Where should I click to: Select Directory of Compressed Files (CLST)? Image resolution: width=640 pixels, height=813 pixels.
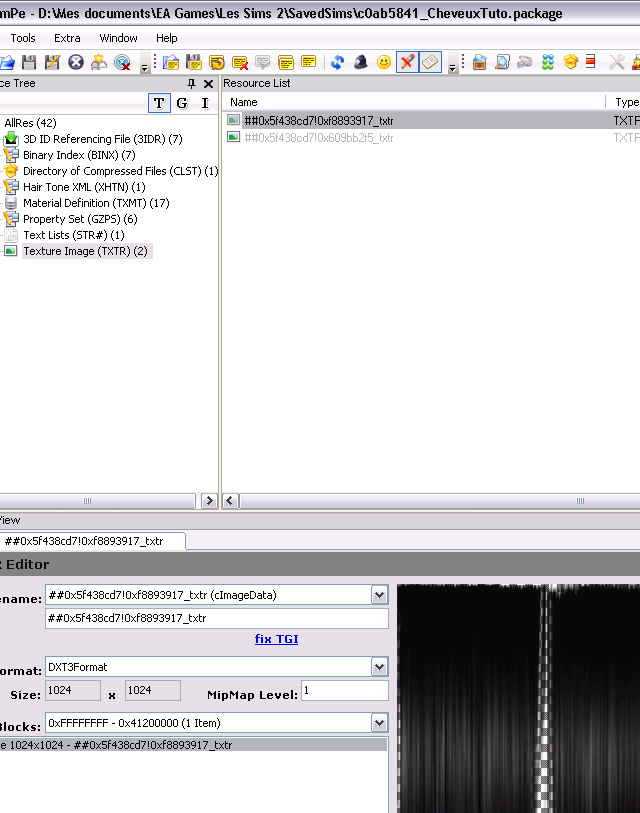[120, 171]
